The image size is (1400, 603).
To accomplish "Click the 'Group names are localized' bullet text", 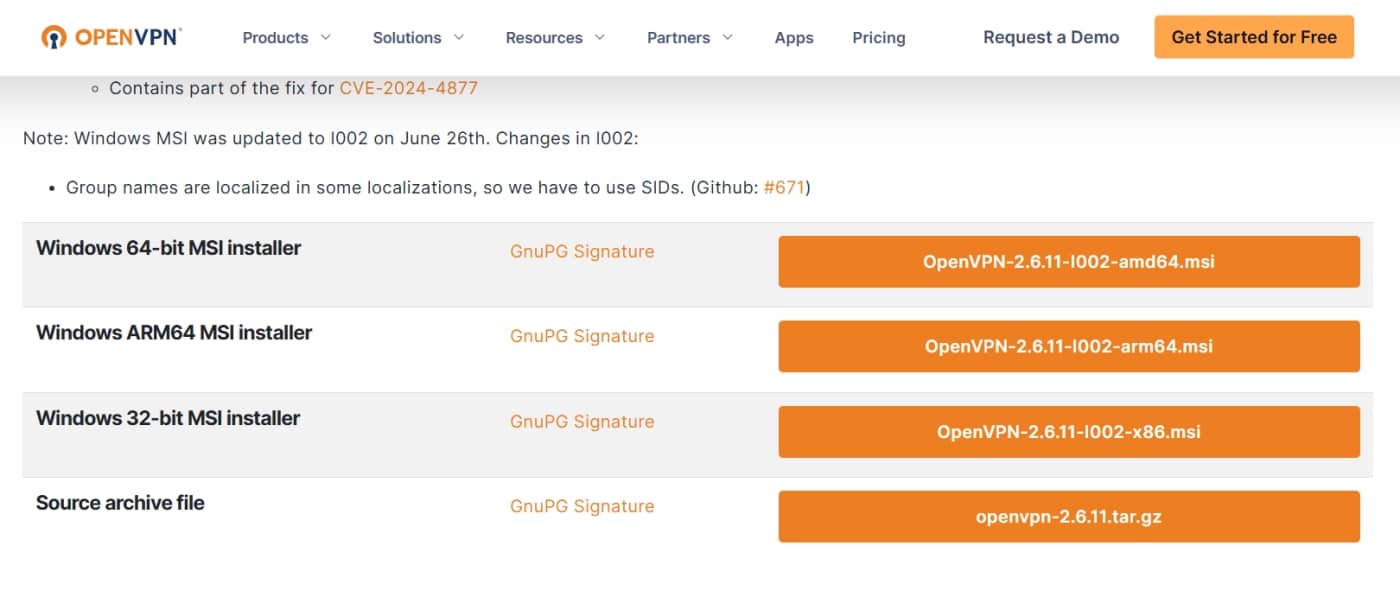I will pos(438,187).
